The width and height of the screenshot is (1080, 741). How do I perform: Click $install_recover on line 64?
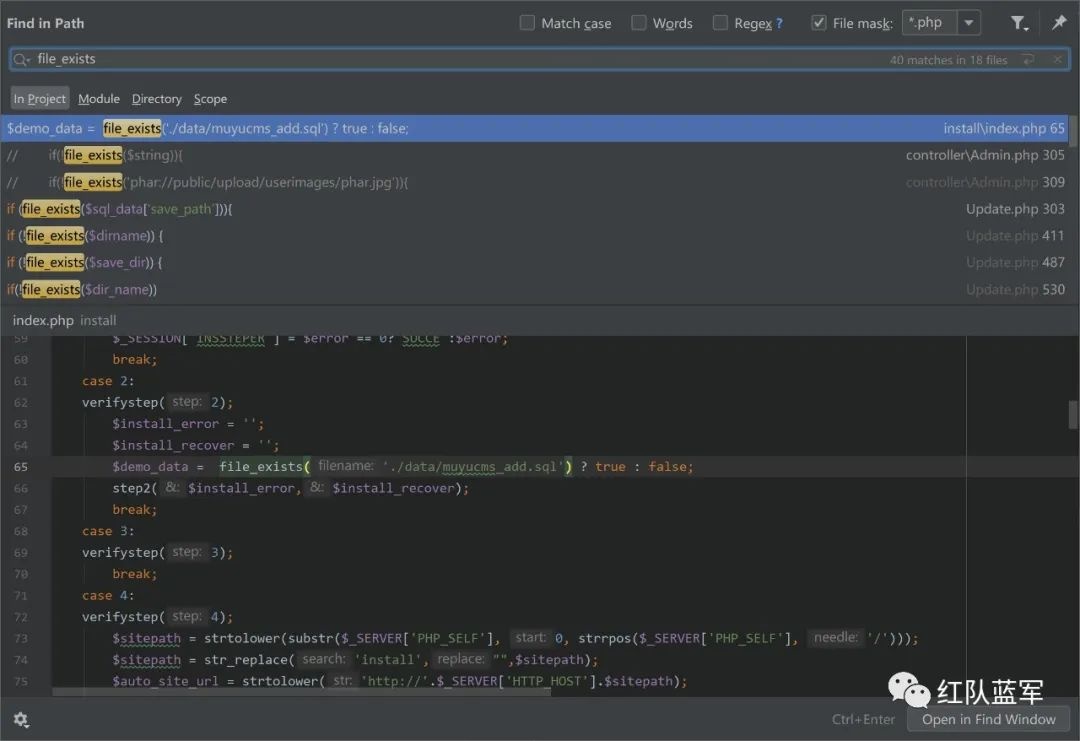click(x=173, y=446)
